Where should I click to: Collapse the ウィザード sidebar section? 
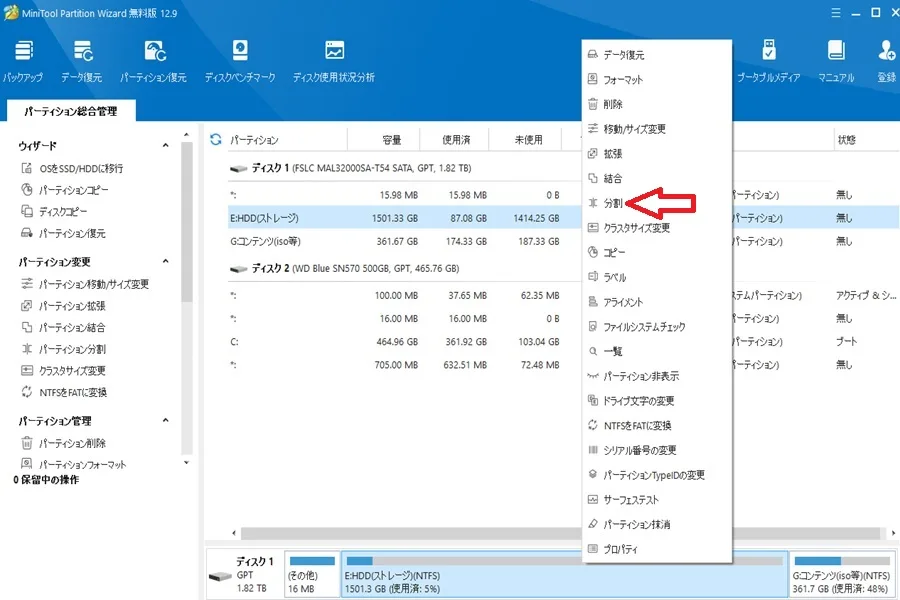coord(165,145)
